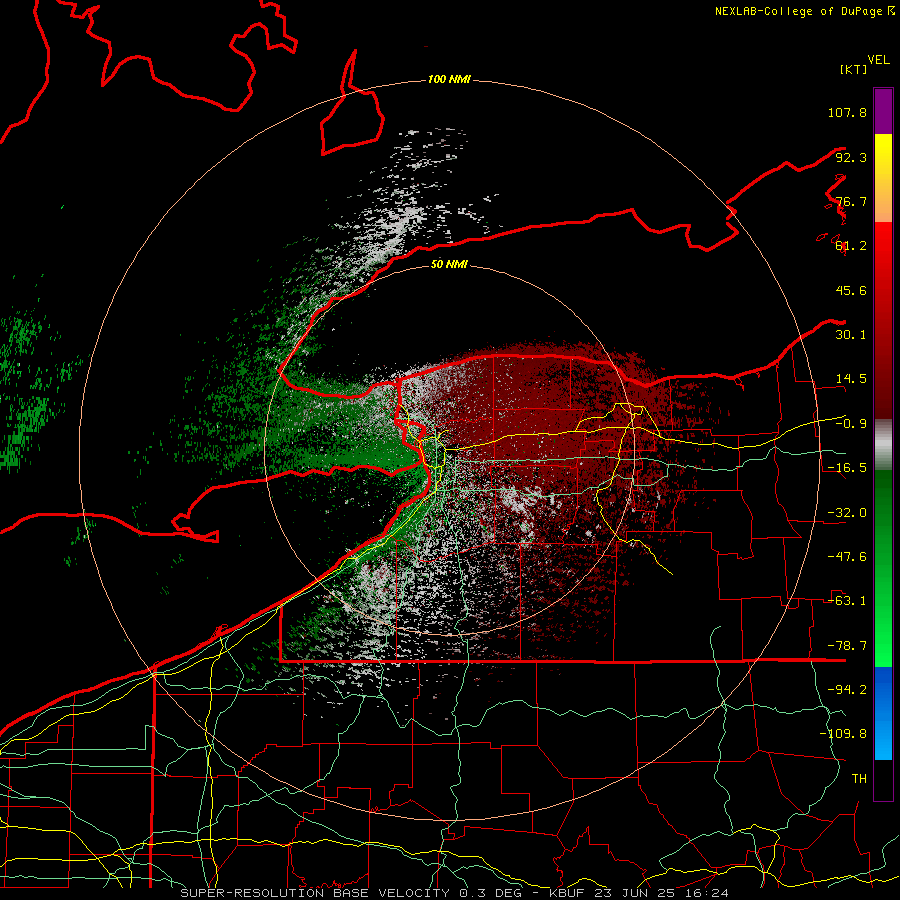900x900 pixels.
Task: Click the -94.2 velocity scale value
Action: coord(847,690)
